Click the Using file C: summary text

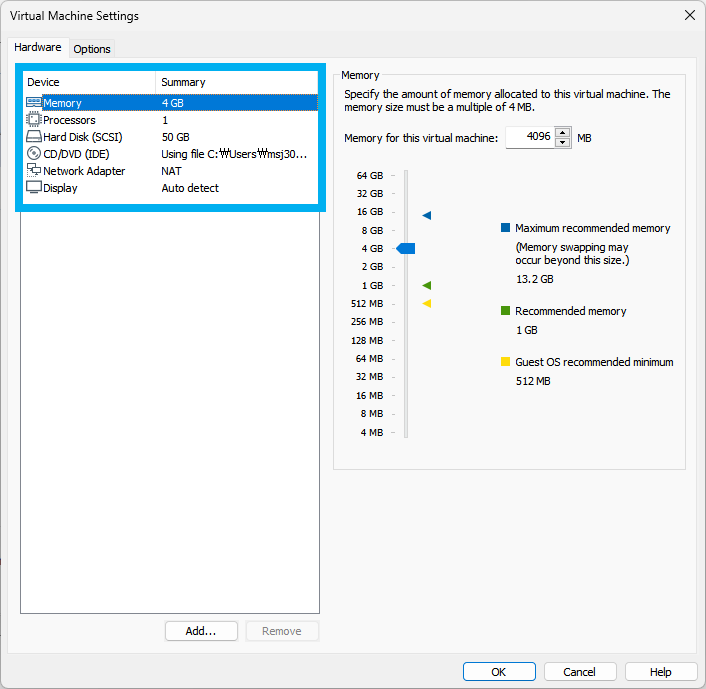(x=234, y=154)
